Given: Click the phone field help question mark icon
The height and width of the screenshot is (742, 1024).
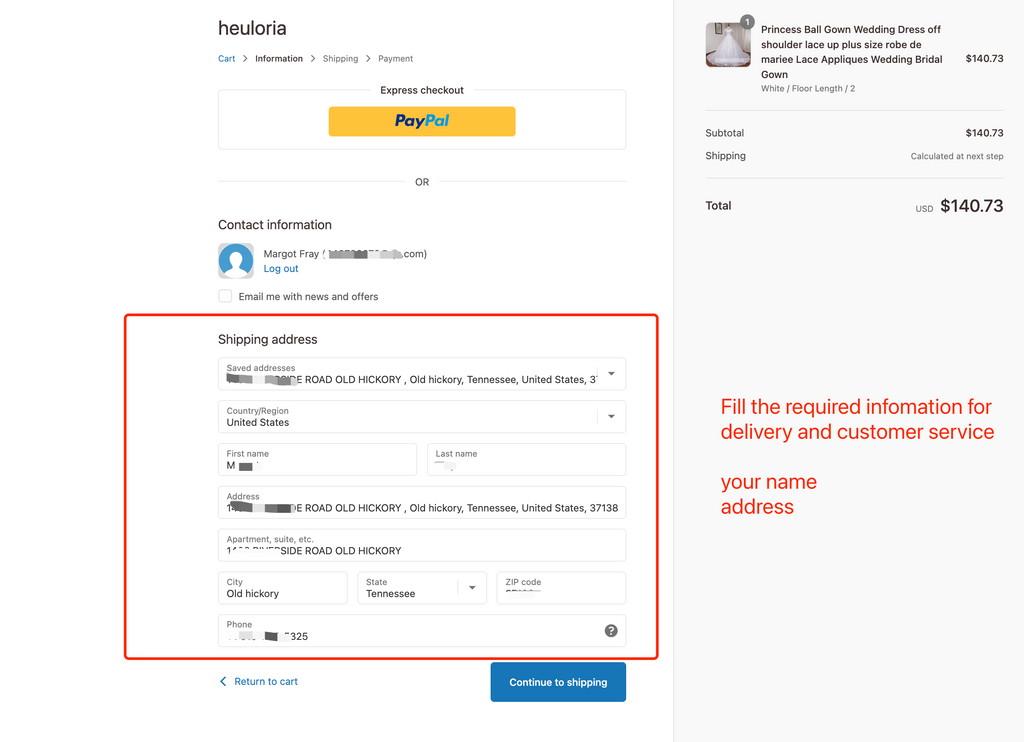Looking at the screenshot, I should (x=611, y=631).
